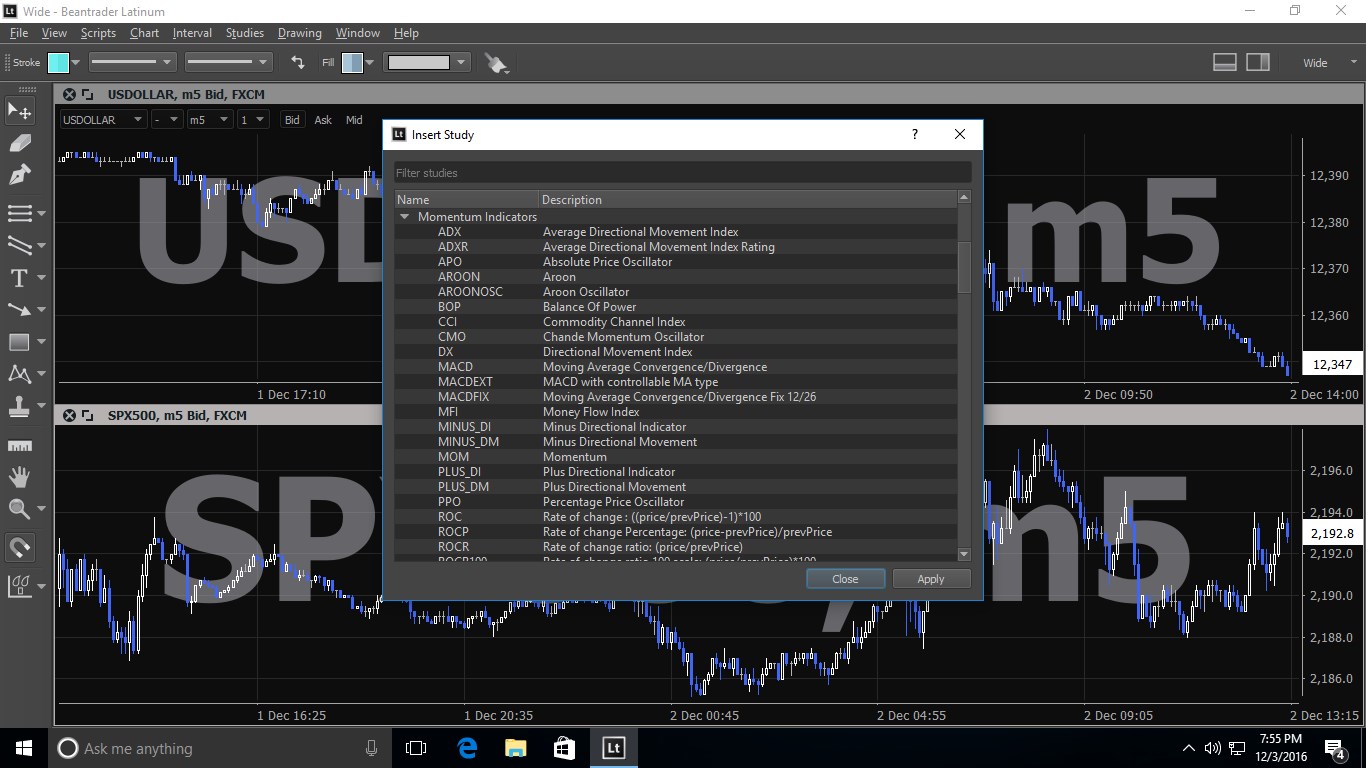Open the dropdown showing value 1
The width and height of the screenshot is (1366, 768).
pyautogui.click(x=253, y=120)
